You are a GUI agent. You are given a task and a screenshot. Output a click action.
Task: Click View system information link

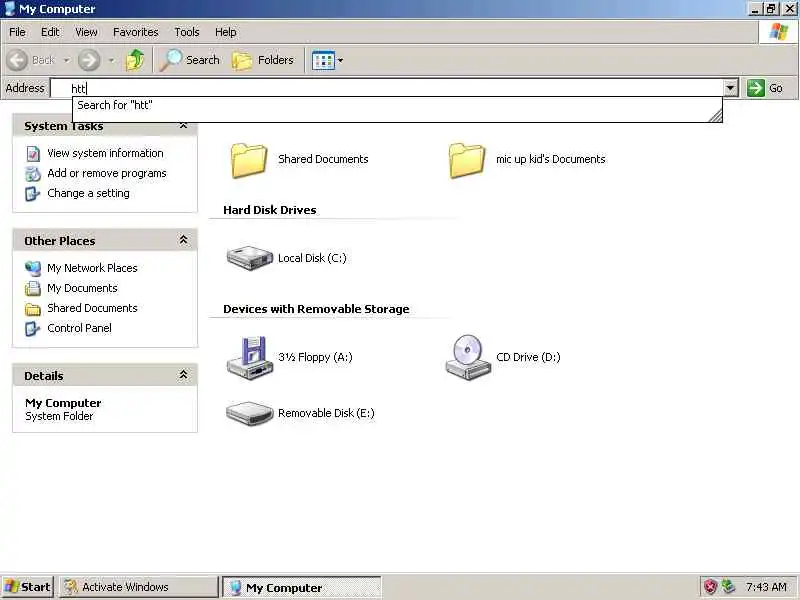pyautogui.click(x=105, y=153)
